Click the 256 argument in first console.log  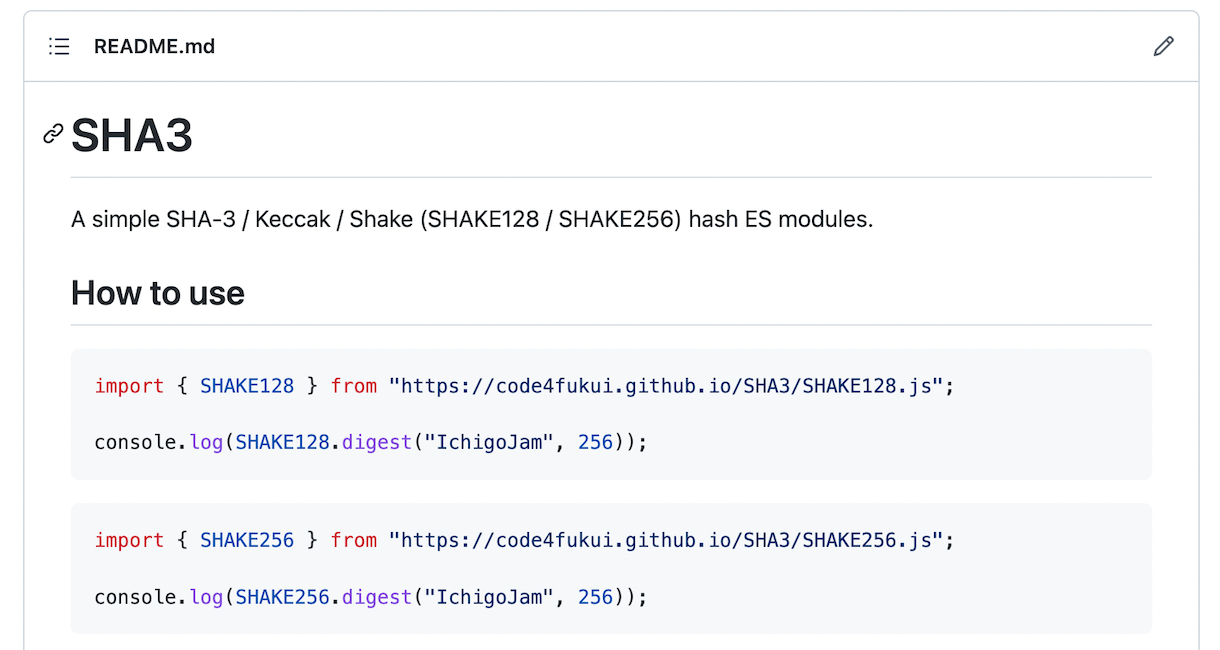pyautogui.click(x=595, y=441)
